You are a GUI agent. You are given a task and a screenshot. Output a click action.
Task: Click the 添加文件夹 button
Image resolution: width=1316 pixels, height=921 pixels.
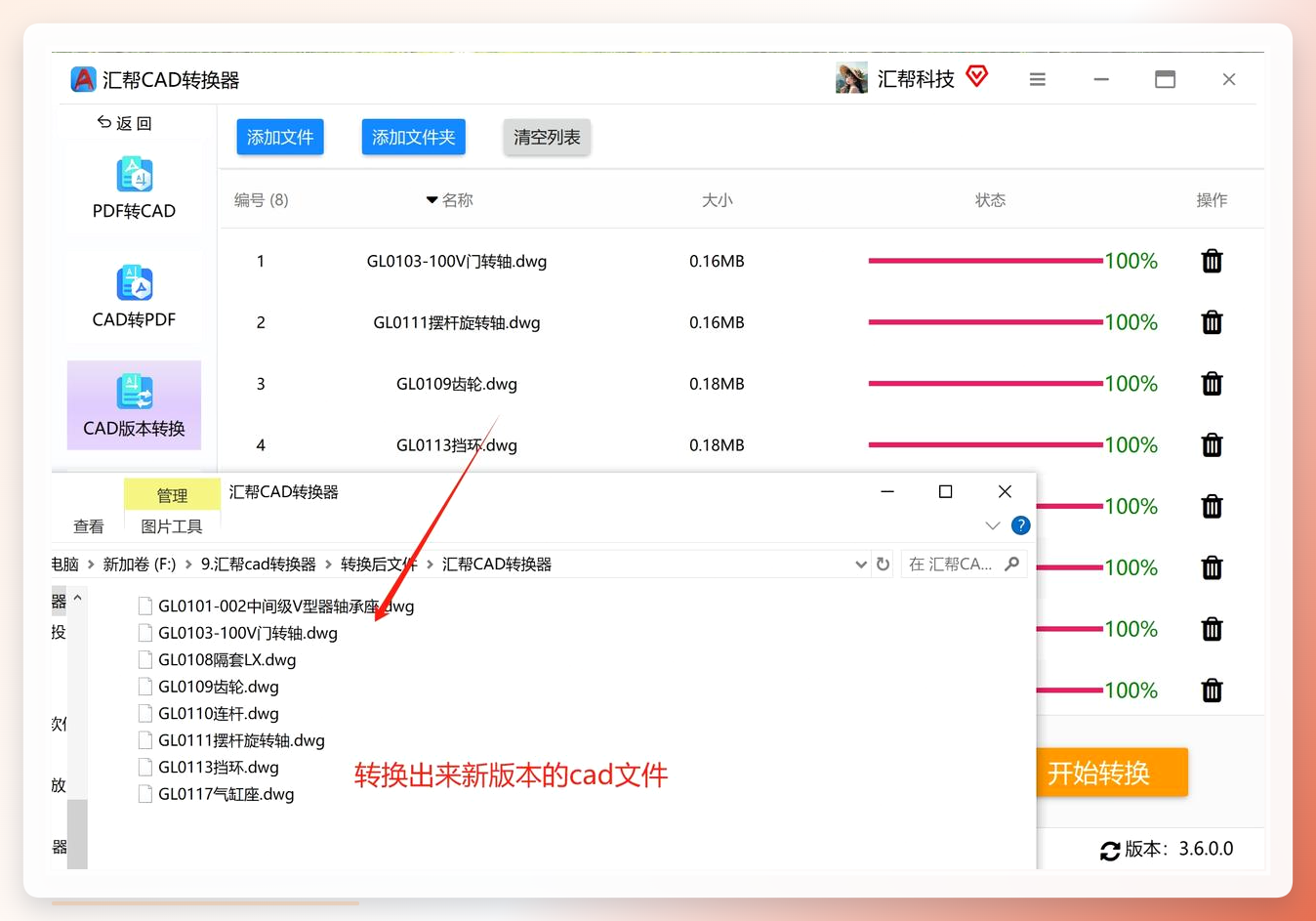point(414,137)
